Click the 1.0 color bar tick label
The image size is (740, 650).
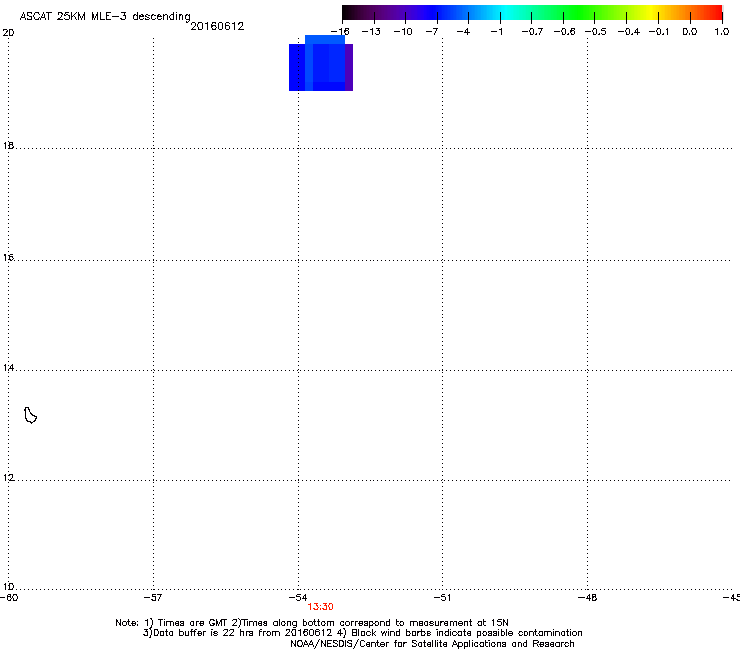tap(722, 32)
